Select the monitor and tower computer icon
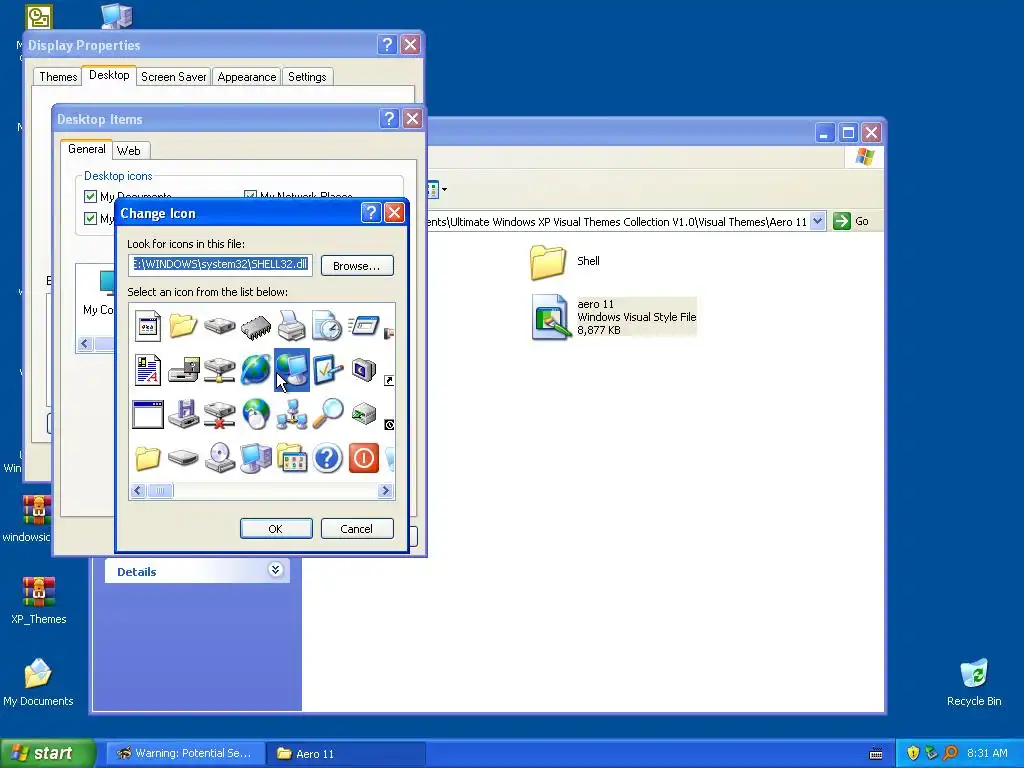Image resolution: width=1024 pixels, height=768 pixels. click(x=255, y=458)
